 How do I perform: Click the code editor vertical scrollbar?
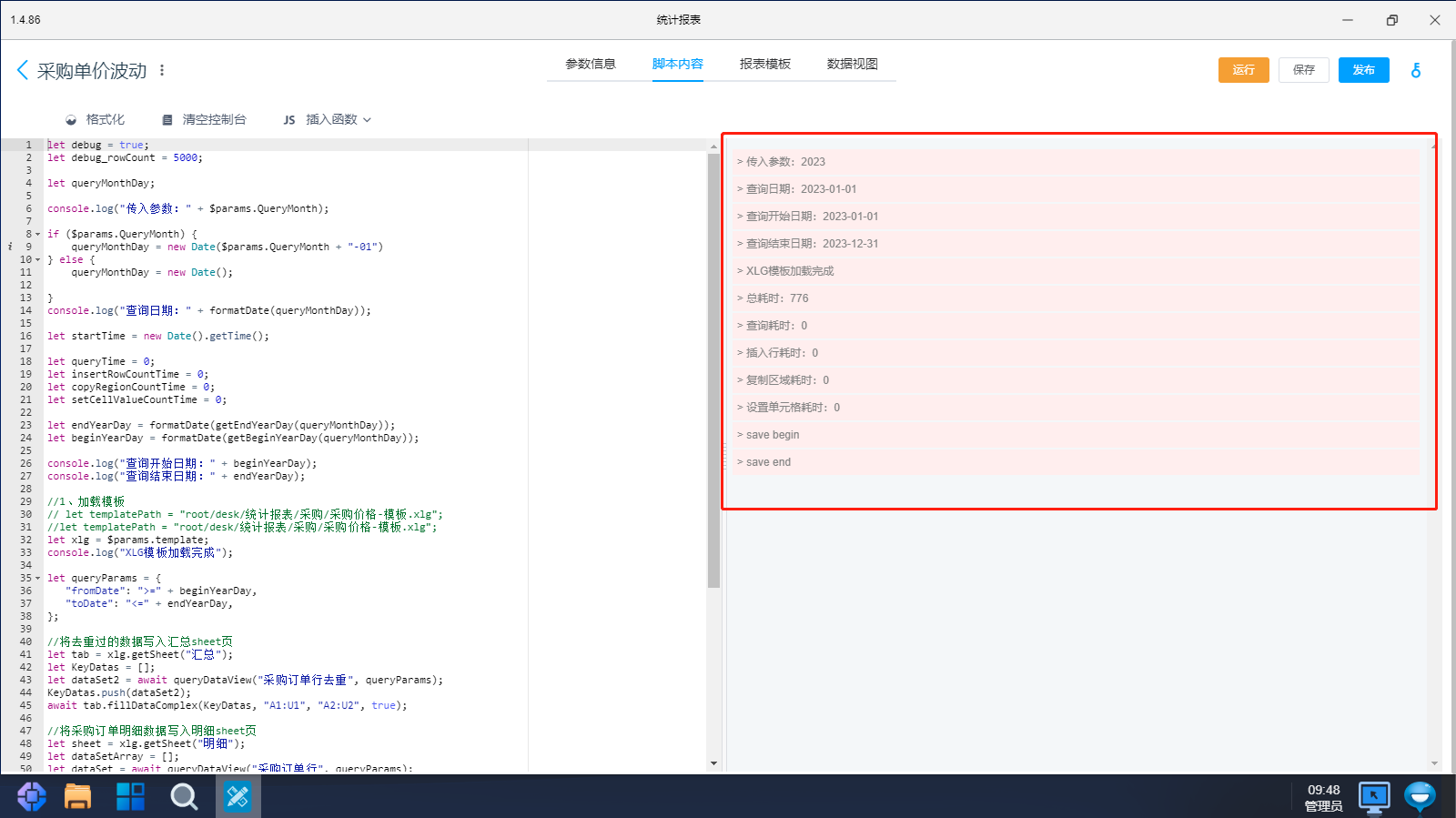tap(713, 364)
